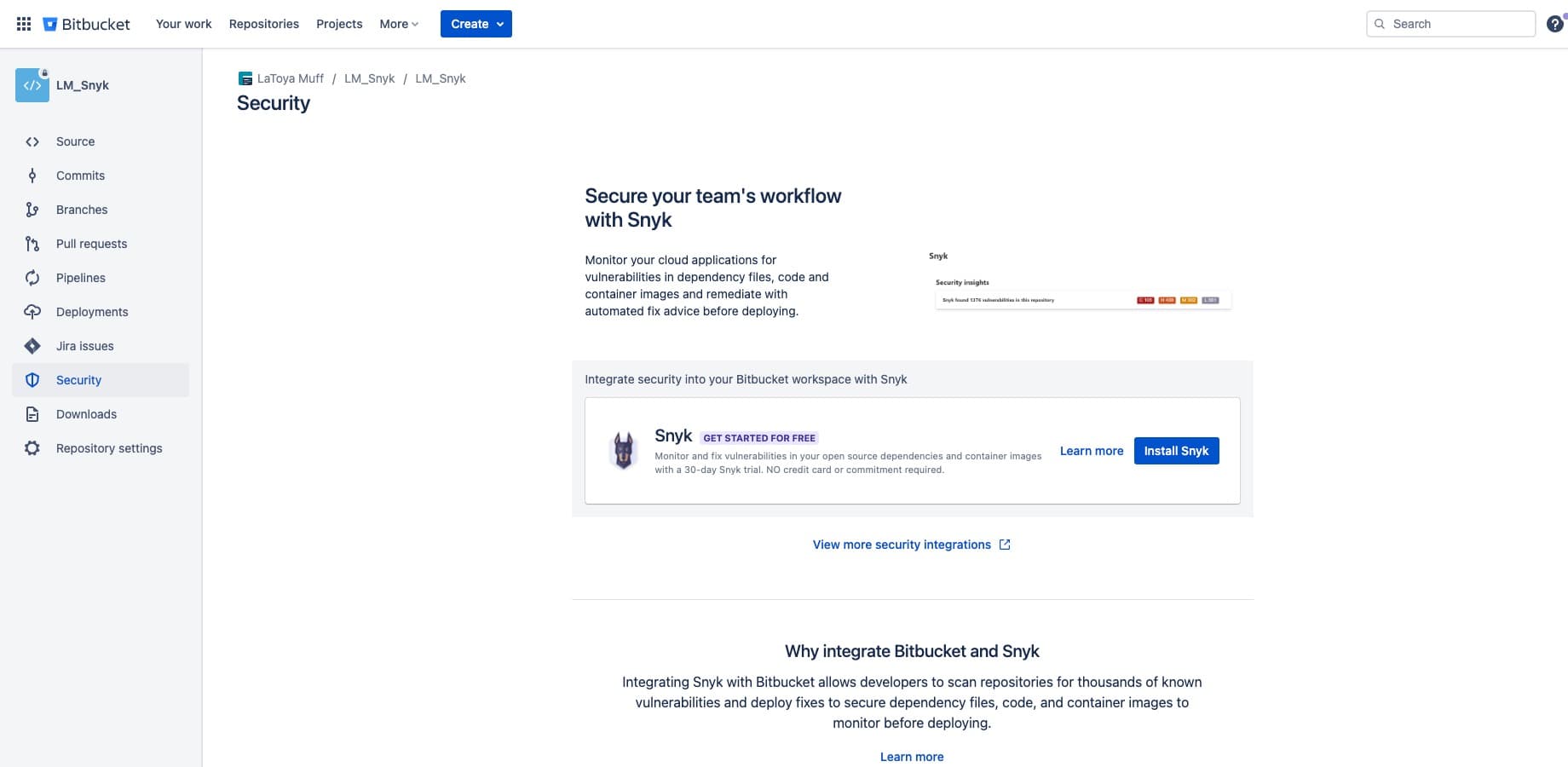Click the Snyk security insights preview image

coord(1082,281)
